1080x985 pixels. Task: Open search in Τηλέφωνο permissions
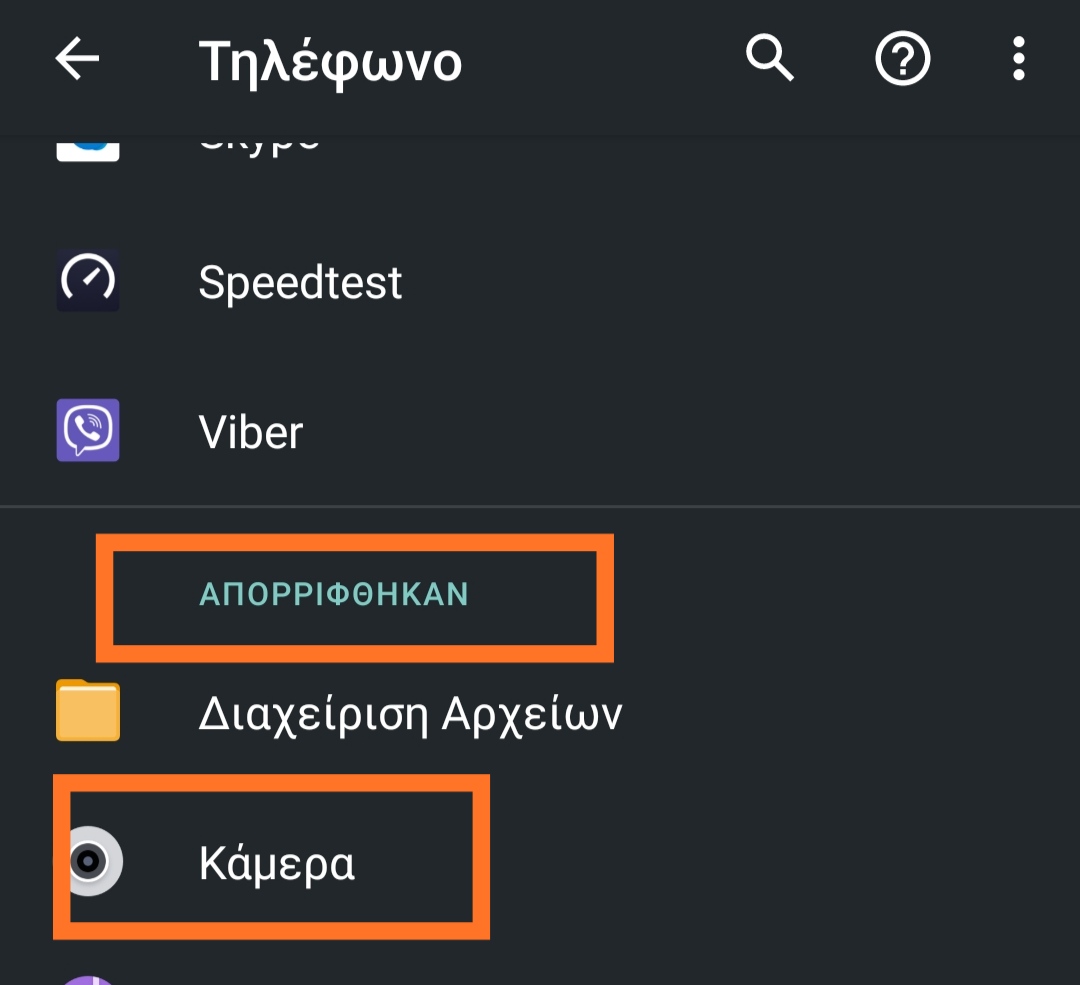tap(769, 60)
